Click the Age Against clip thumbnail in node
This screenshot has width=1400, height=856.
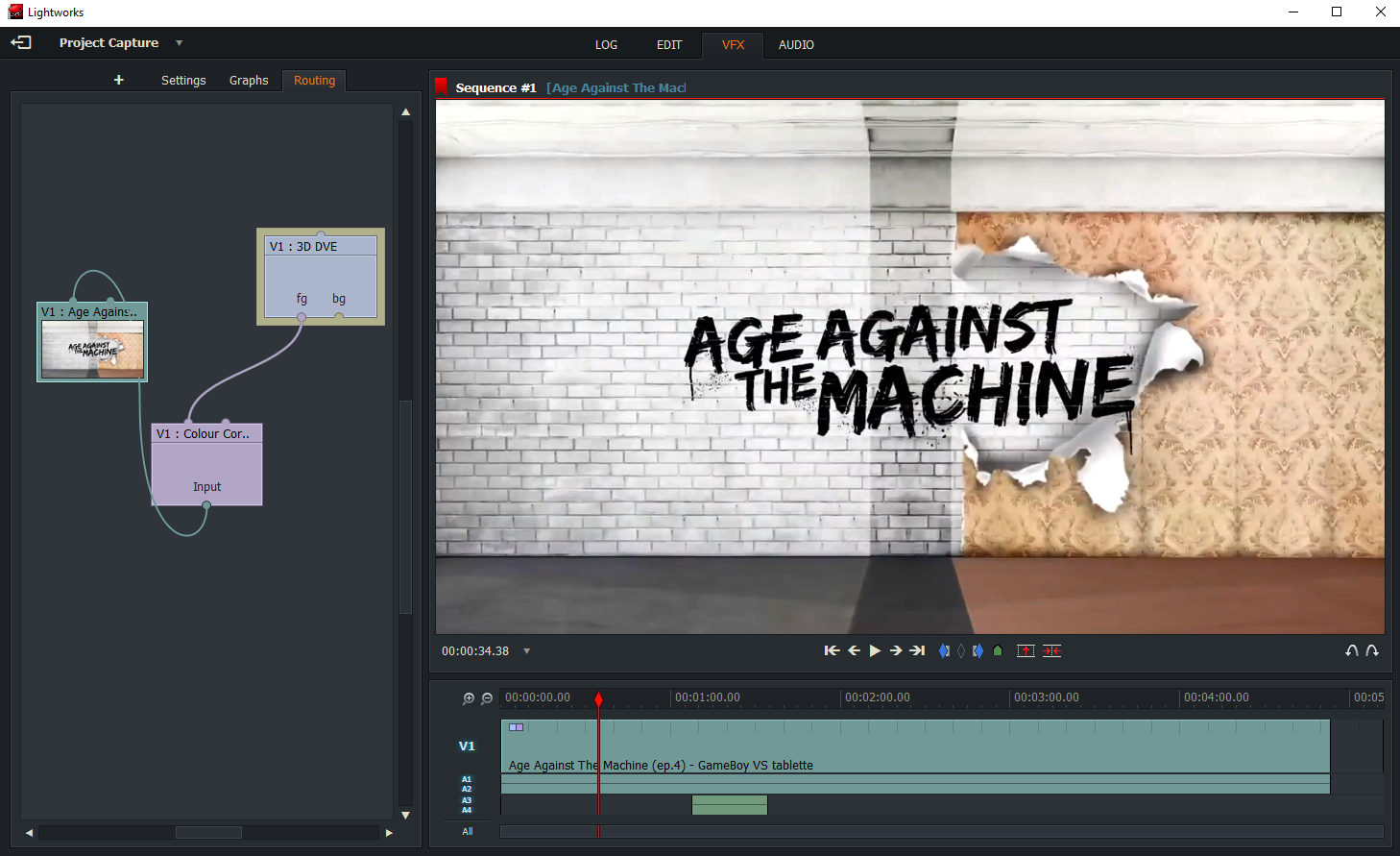click(x=92, y=349)
